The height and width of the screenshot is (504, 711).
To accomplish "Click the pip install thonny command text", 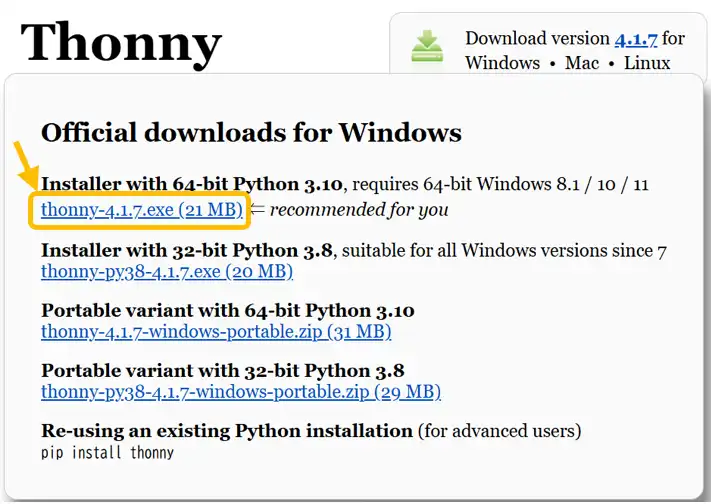I will pyautogui.click(x=107, y=453).
